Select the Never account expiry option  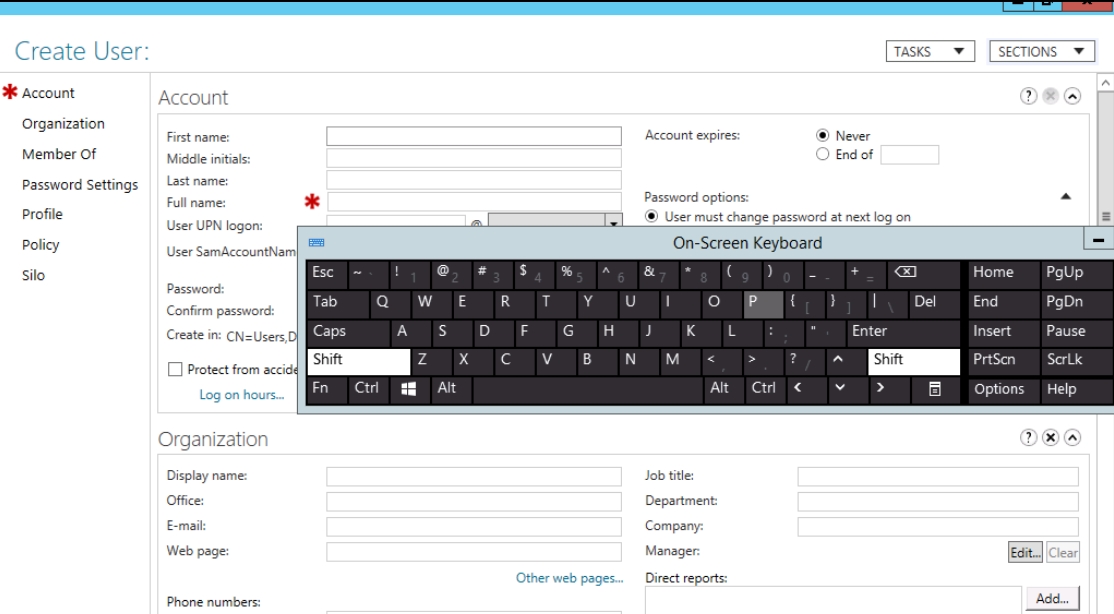pyautogui.click(x=823, y=136)
